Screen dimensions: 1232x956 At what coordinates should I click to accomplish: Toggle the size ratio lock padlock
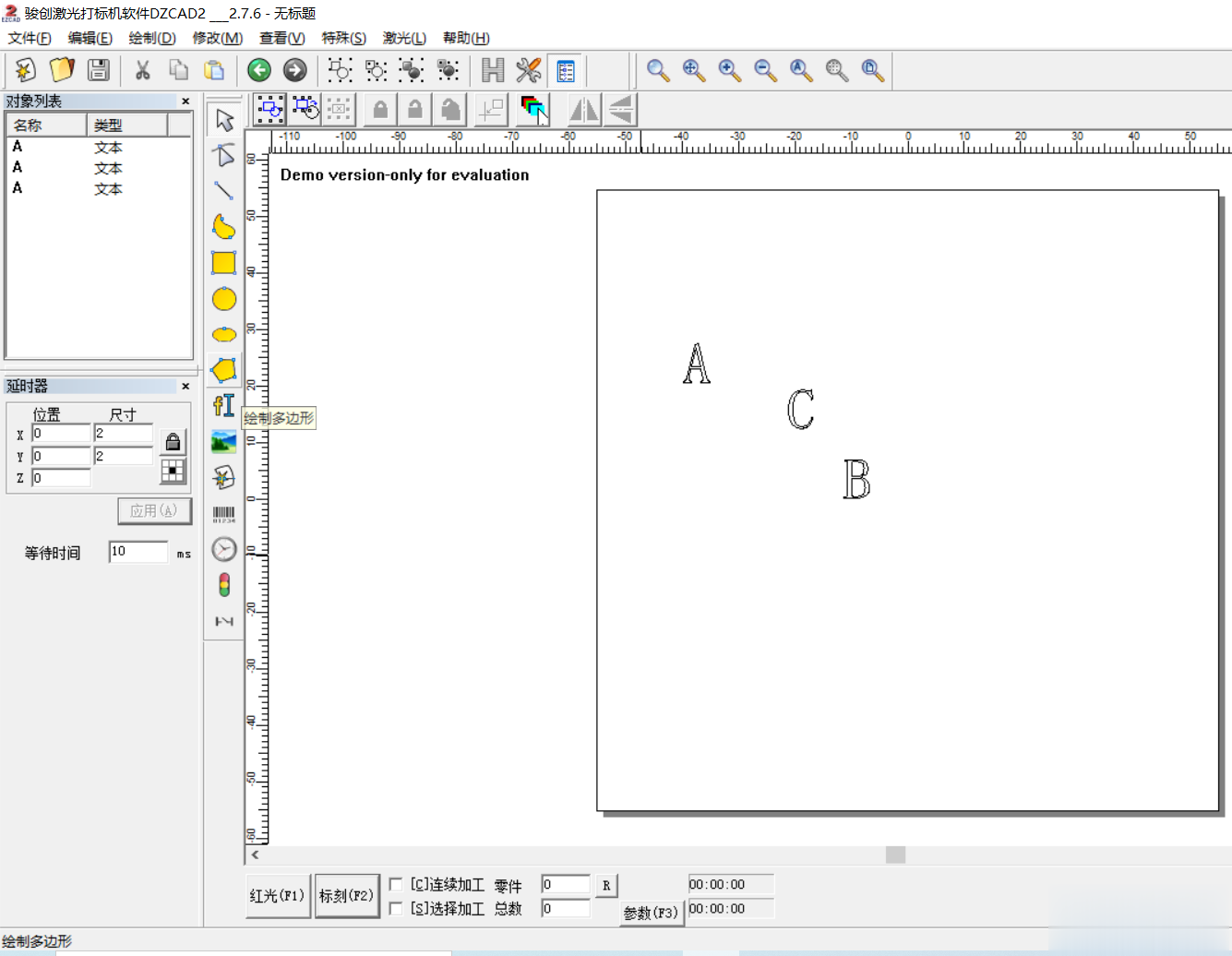(x=173, y=442)
